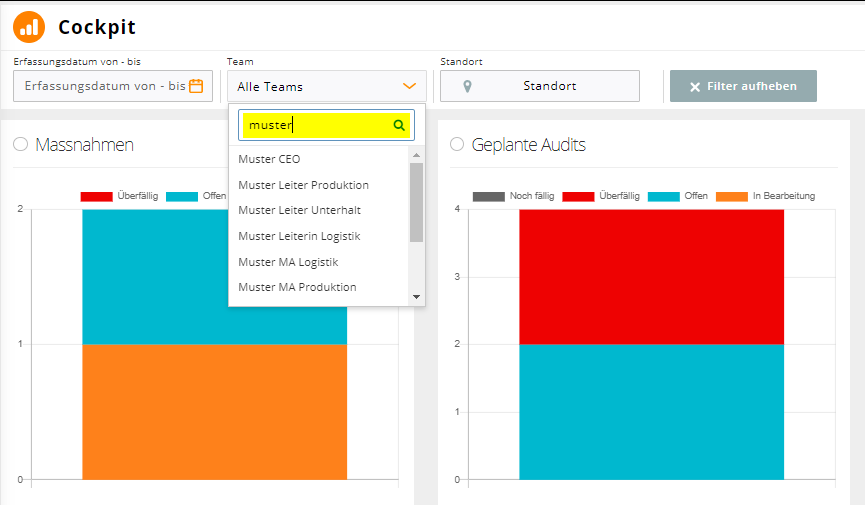Click the Filter aufheben button

pyautogui.click(x=743, y=86)
